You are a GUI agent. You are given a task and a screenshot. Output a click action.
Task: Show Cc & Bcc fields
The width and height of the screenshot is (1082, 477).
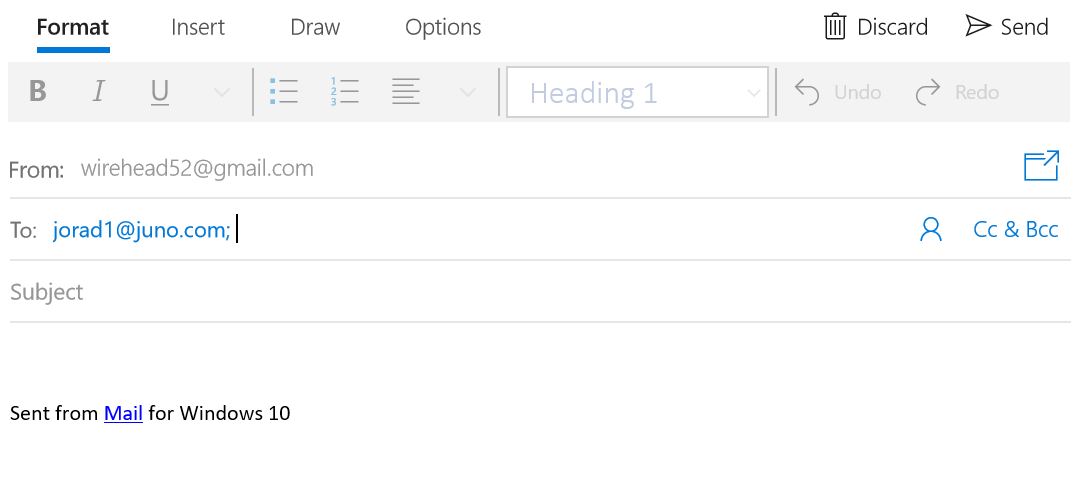1015,230
